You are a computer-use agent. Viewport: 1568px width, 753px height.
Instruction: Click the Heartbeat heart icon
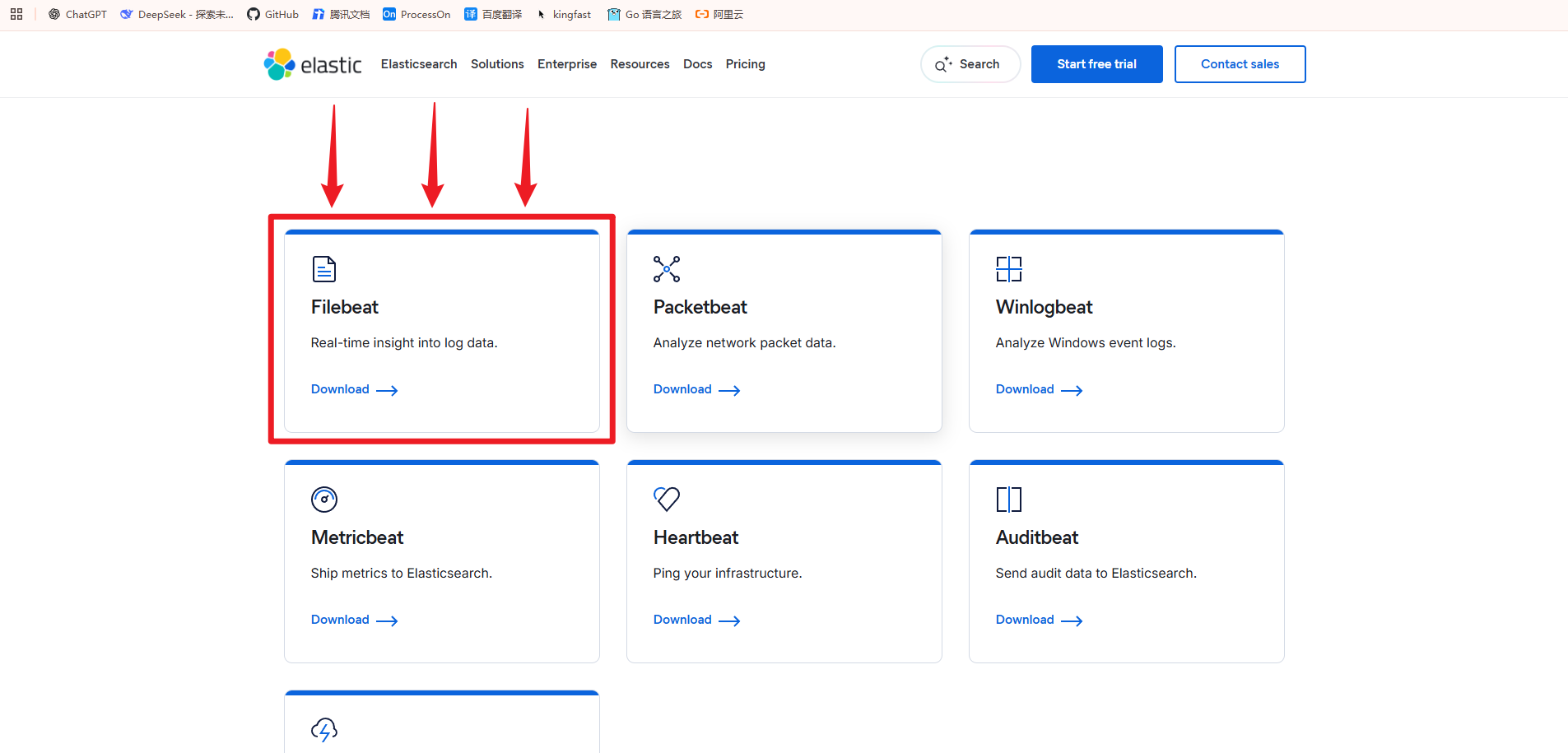667,499
